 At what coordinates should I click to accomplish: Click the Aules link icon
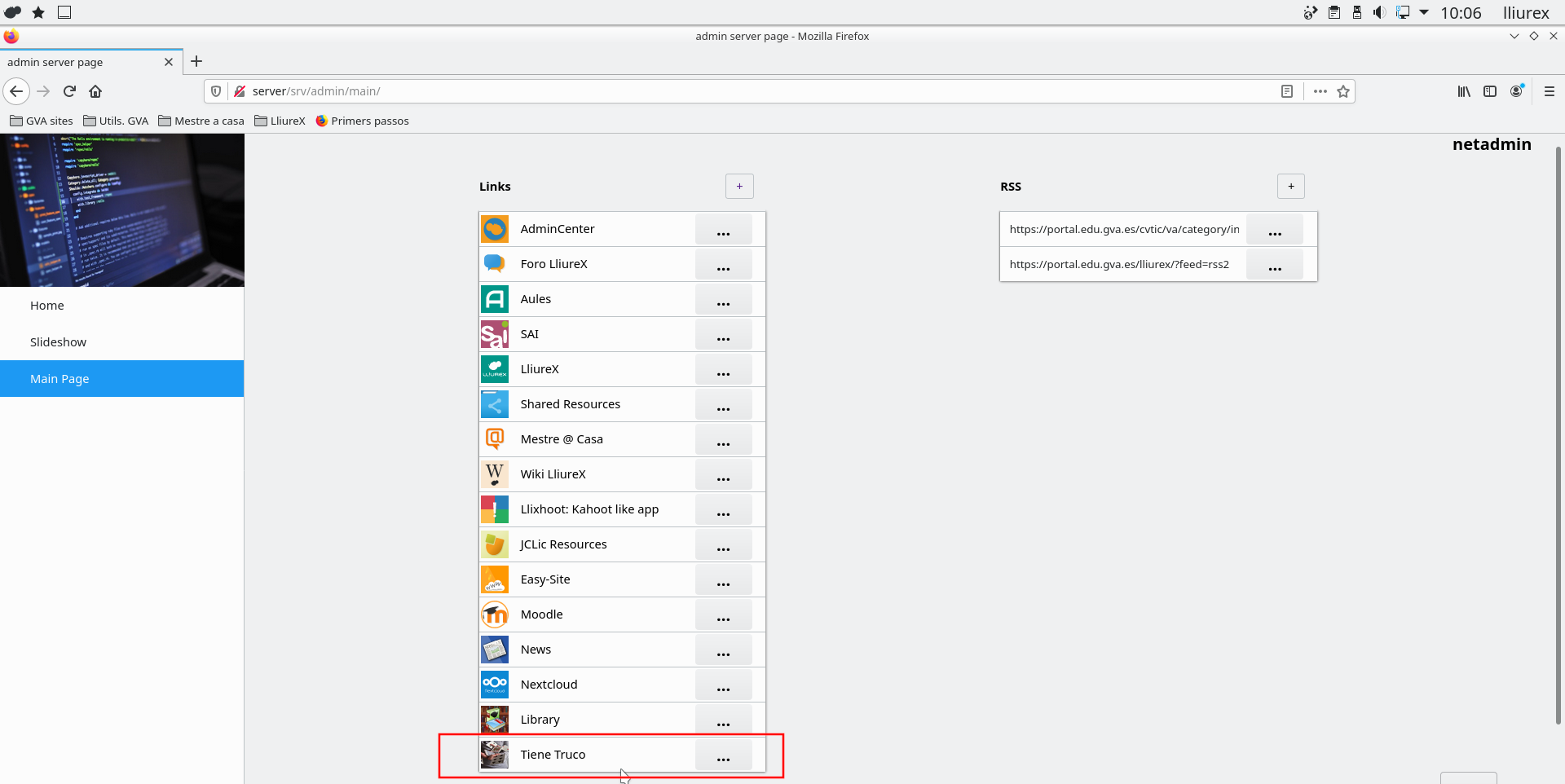(494, 299)
